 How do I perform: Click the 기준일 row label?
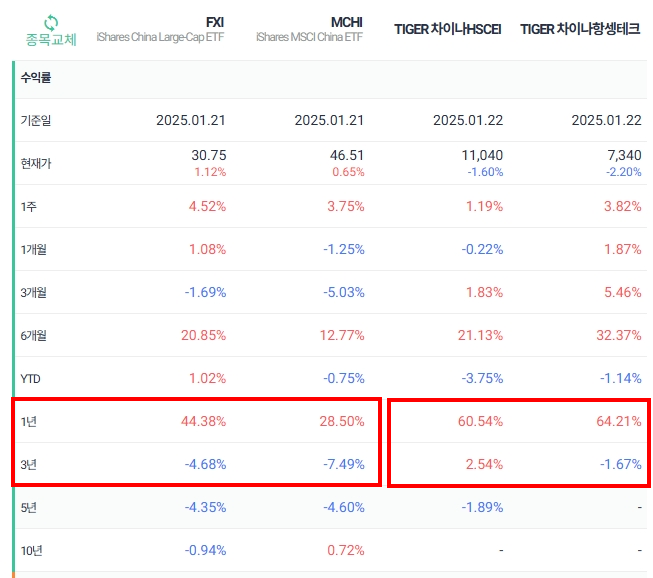coord(36,120)
